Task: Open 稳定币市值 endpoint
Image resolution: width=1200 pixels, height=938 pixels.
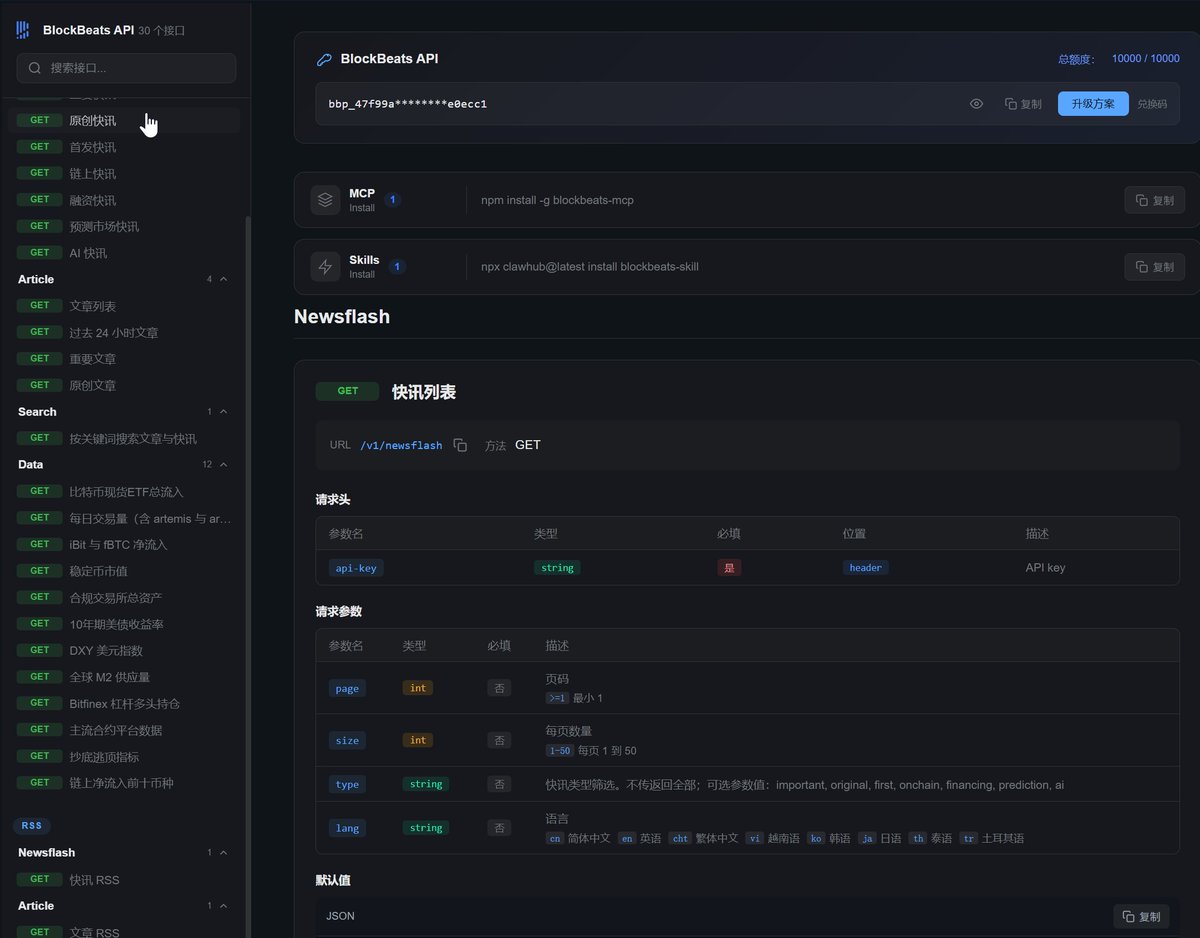Action: (124, 571)
